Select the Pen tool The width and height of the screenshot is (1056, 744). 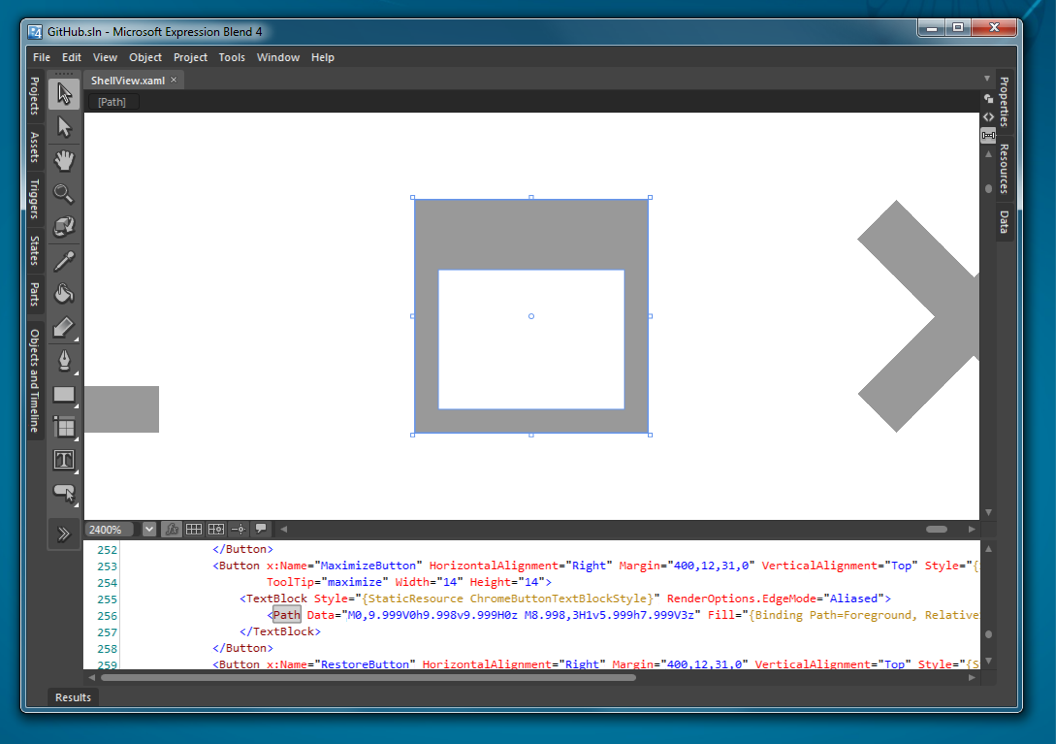65,360
